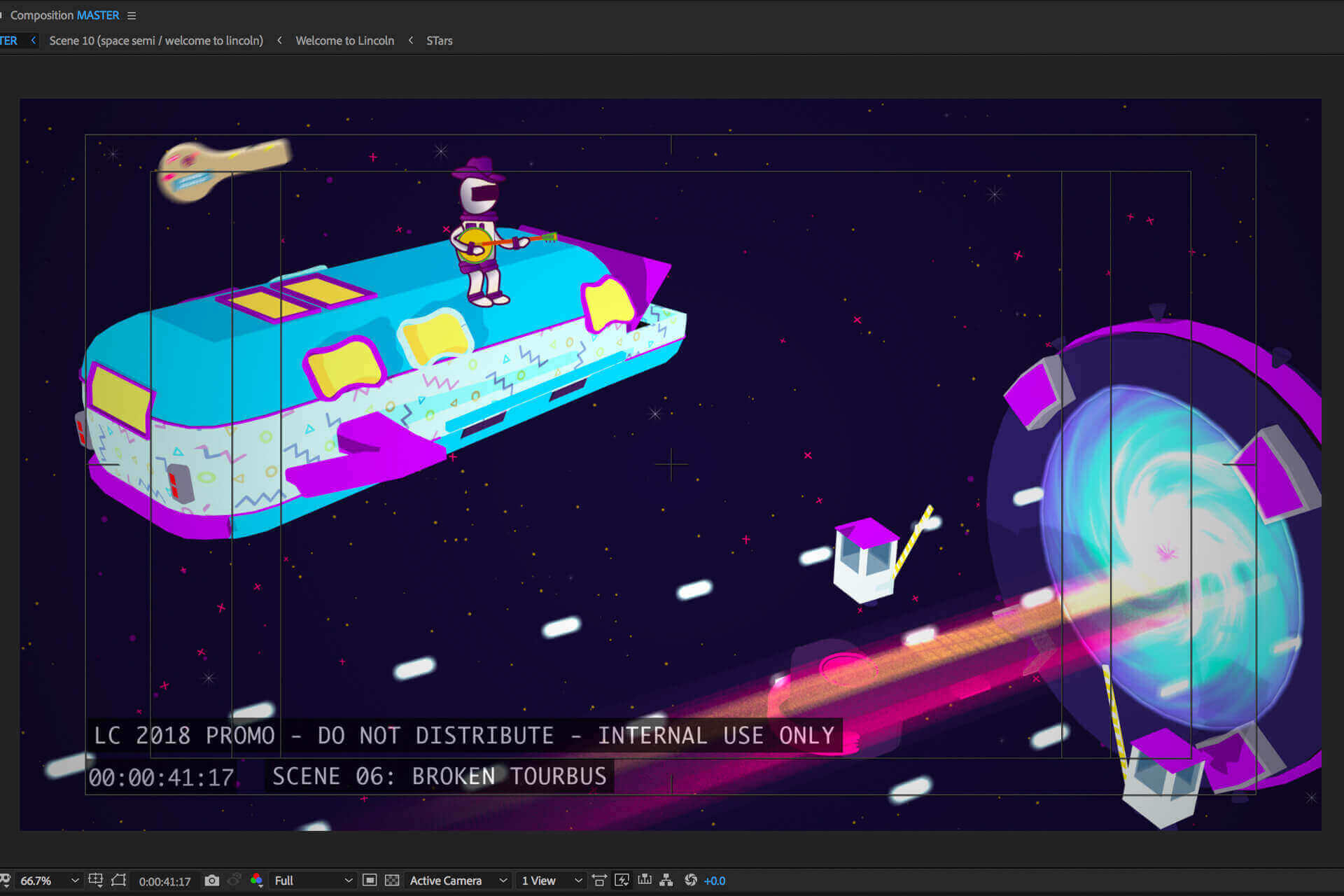
Task: Open the 1 View layout dropdown
Action: tap(551, 881)
